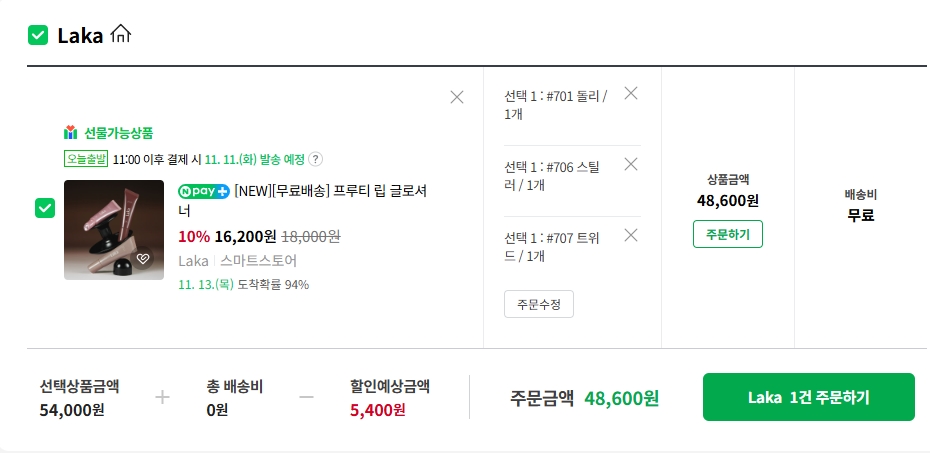Open the lip glosser product thumbnail
930x453 pixels.
click(x=113, y=230)
